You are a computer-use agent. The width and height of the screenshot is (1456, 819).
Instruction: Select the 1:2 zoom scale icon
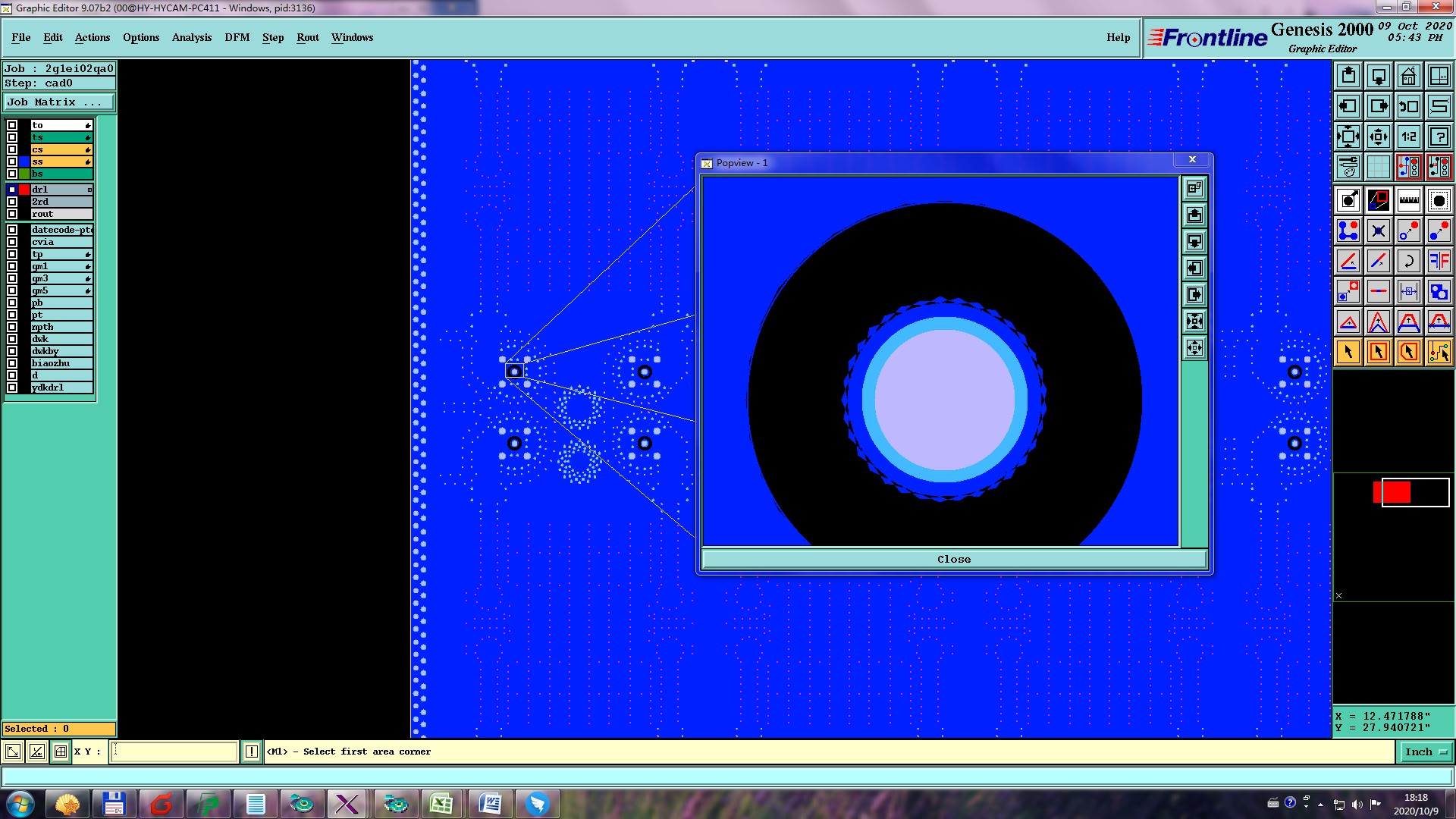pyautogui.click(x=1408, y=136)
